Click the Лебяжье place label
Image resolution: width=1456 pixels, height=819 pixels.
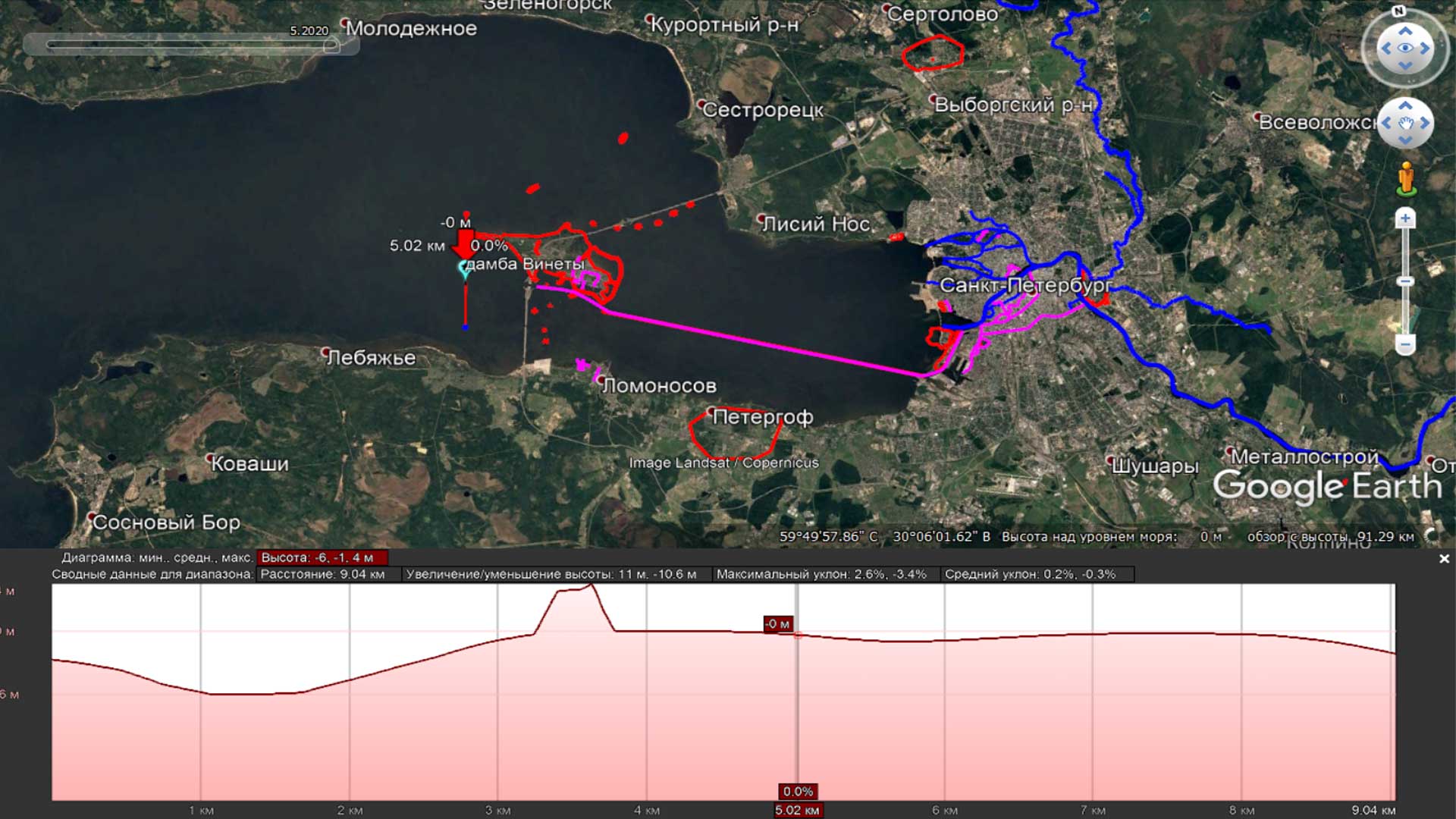point(371,358)
